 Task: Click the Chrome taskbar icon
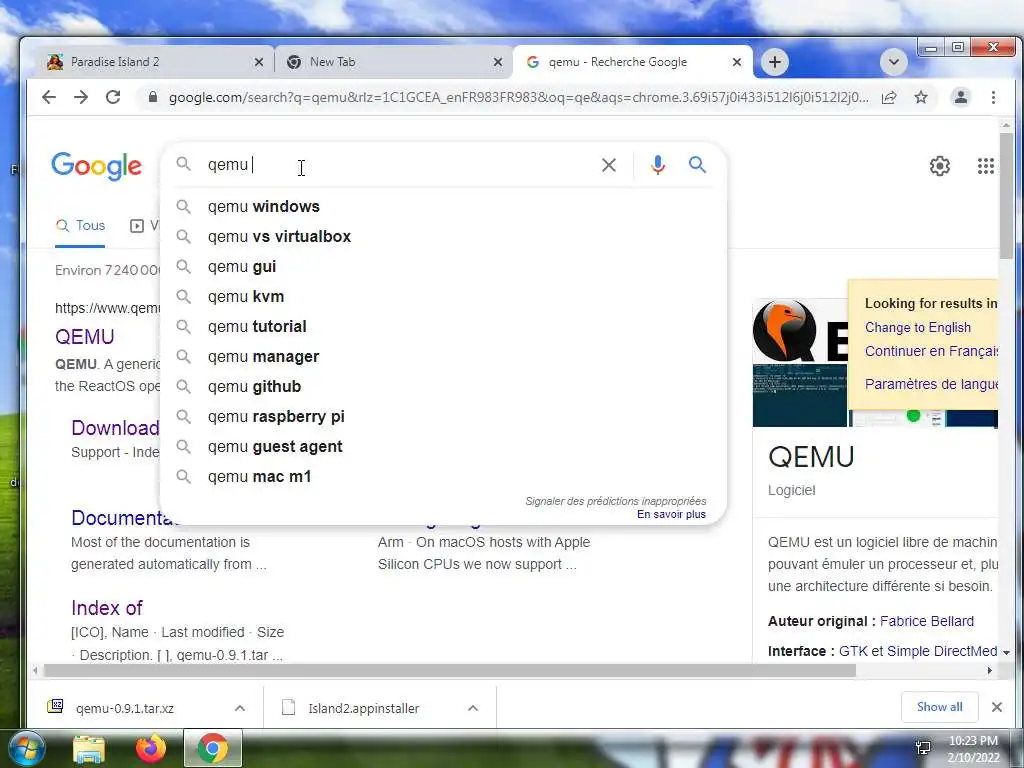pyautogui.click(x=213, y=748)
